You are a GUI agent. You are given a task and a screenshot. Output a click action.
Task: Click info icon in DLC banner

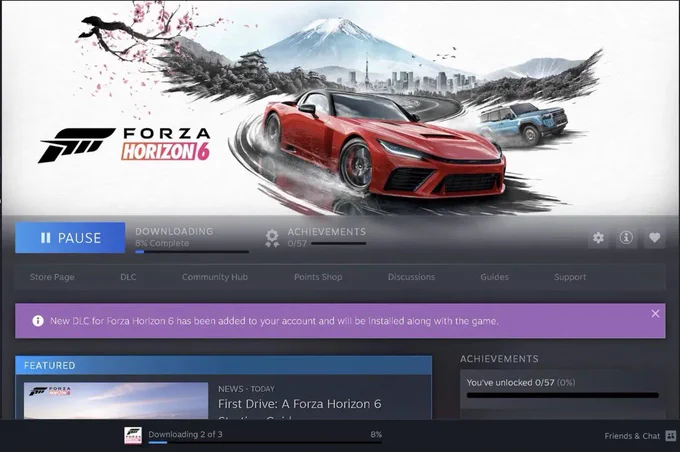[38, 321]
